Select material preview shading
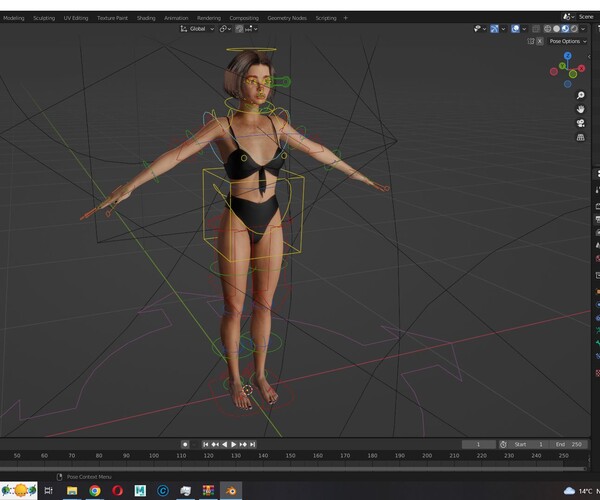 point(565,29)
